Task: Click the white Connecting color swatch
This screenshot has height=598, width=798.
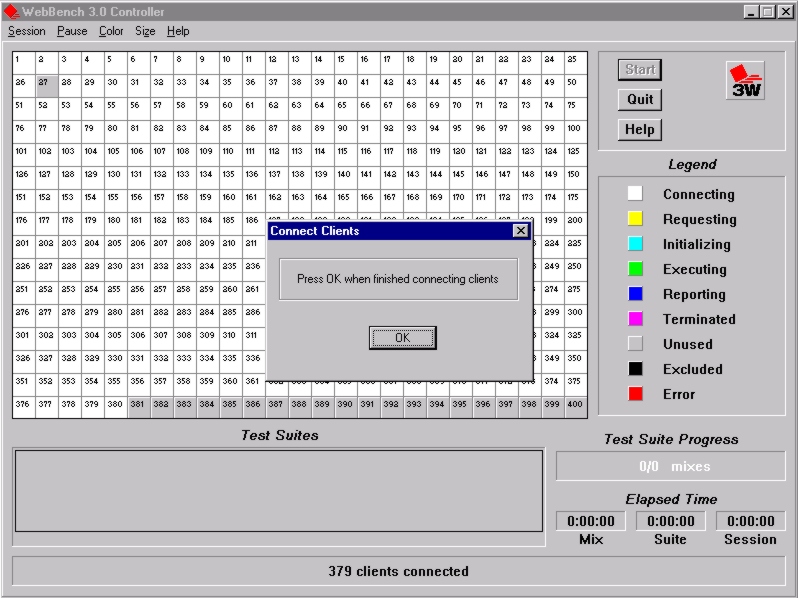Action: point(634,194)
